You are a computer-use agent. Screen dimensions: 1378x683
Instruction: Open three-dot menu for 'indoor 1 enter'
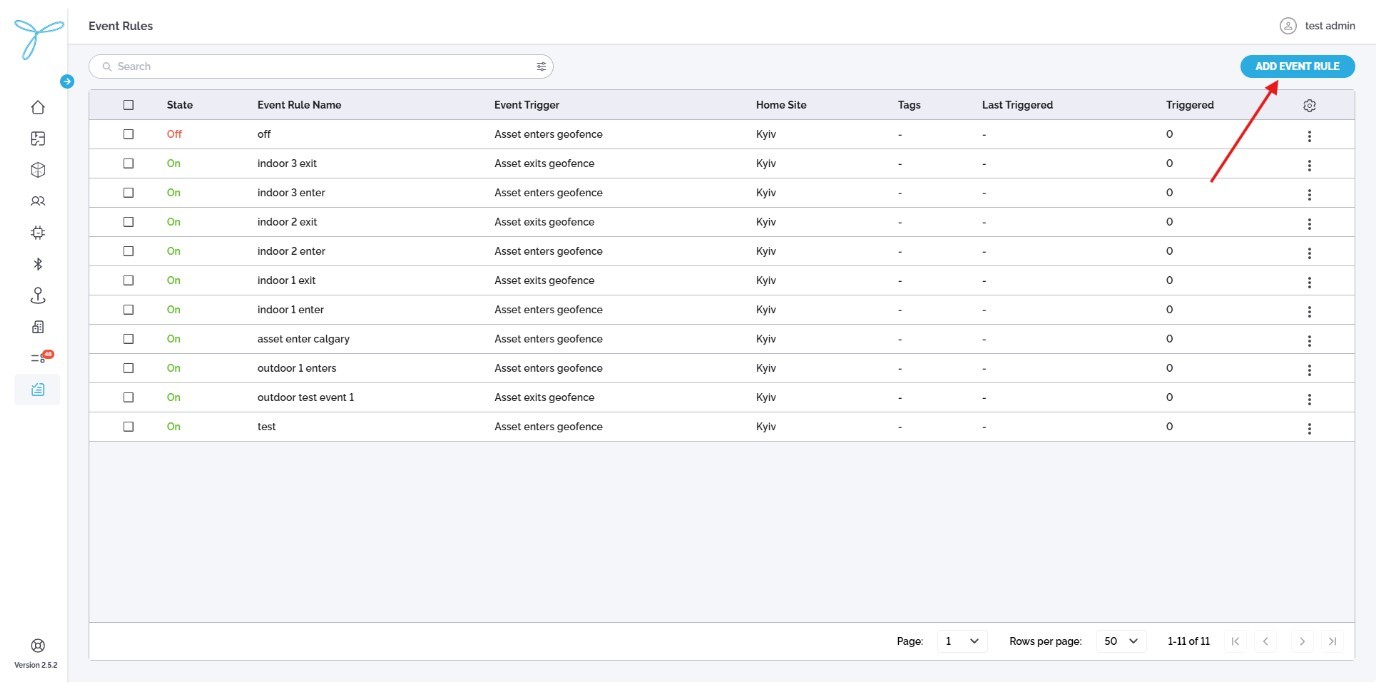pyautogui.click(x=1309, y=311)
